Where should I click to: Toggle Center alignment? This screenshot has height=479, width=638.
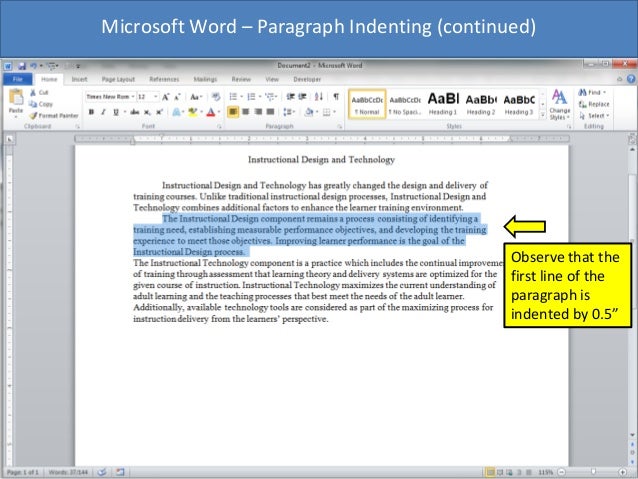click(246, 112)
